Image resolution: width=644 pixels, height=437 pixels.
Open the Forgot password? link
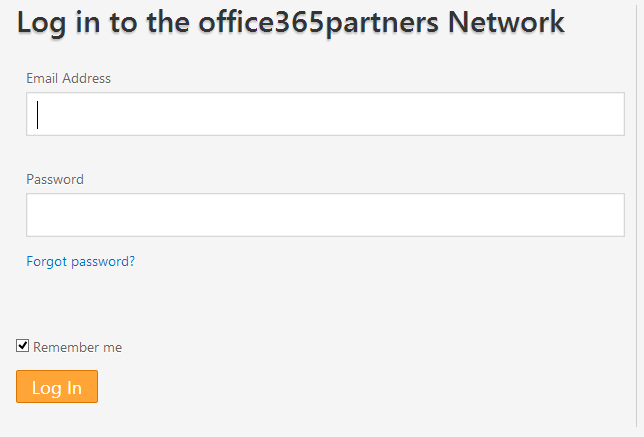[x=80, y=261]
